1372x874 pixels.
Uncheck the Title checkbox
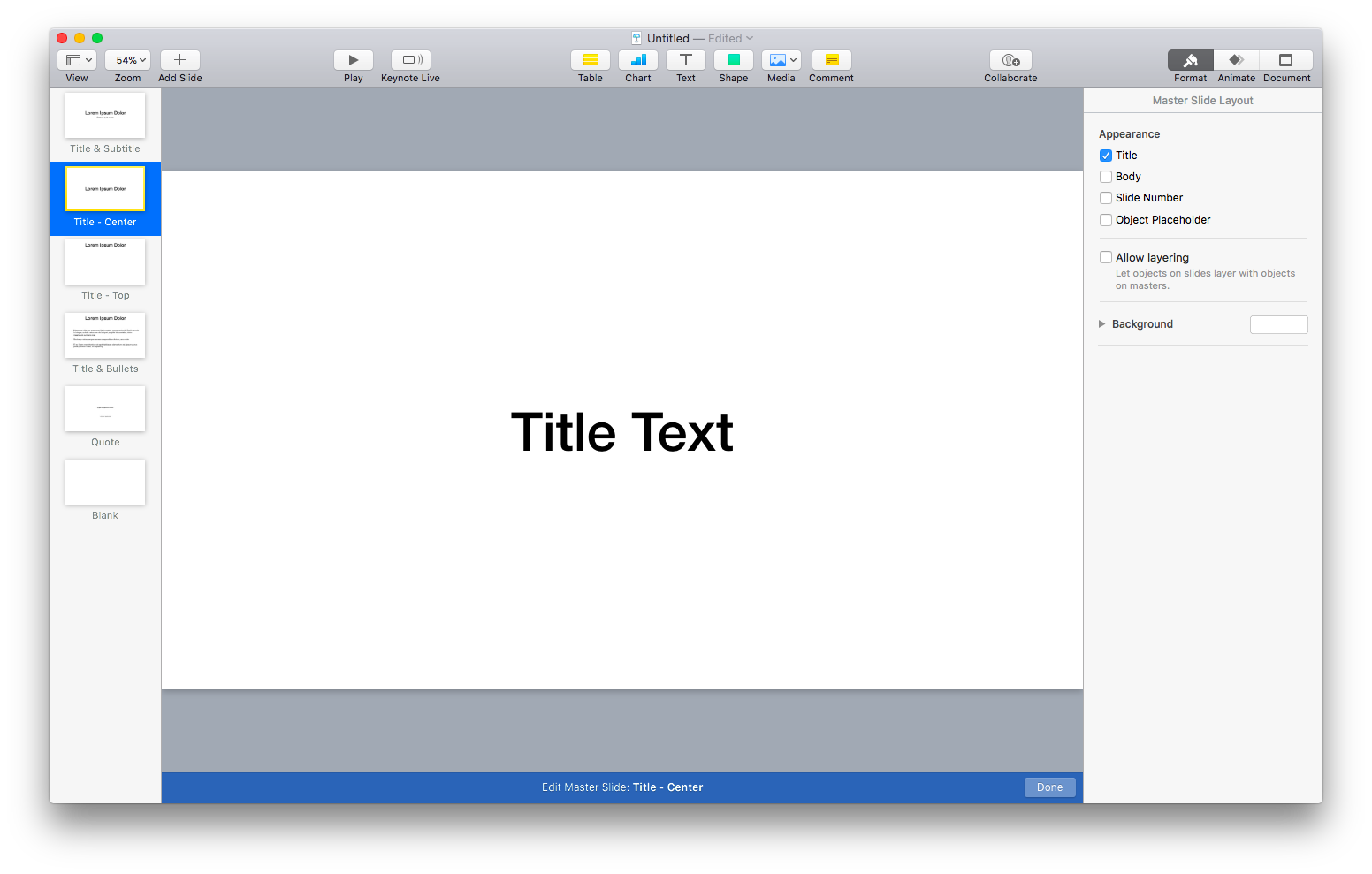click(x=1106, y=156)
